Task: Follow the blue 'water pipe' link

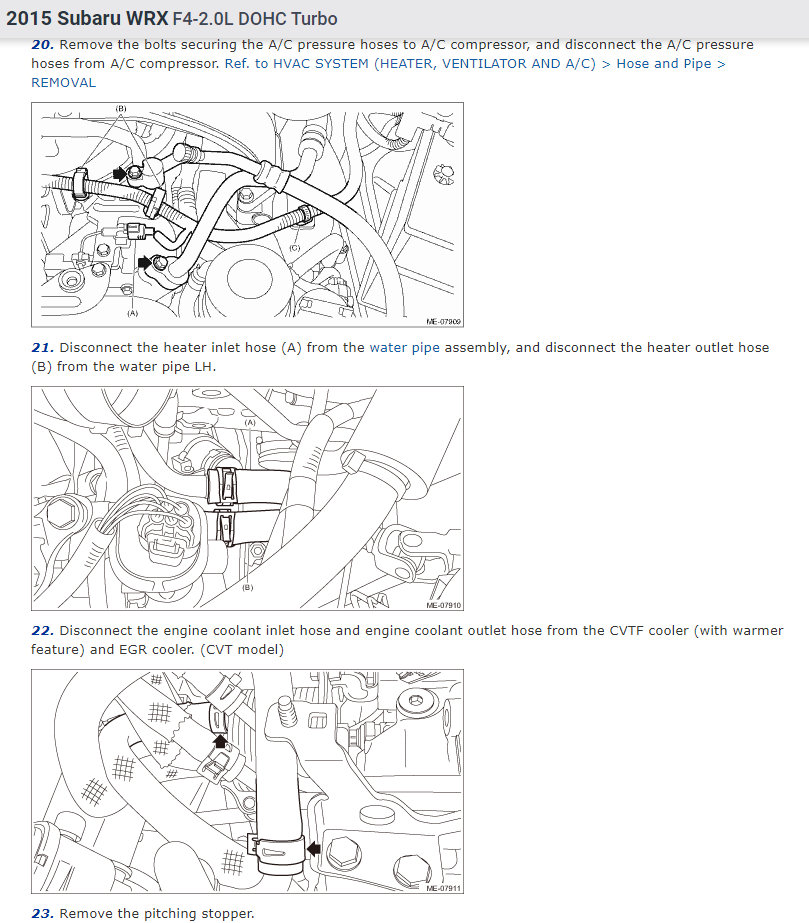Action: (x=404, y=348)
